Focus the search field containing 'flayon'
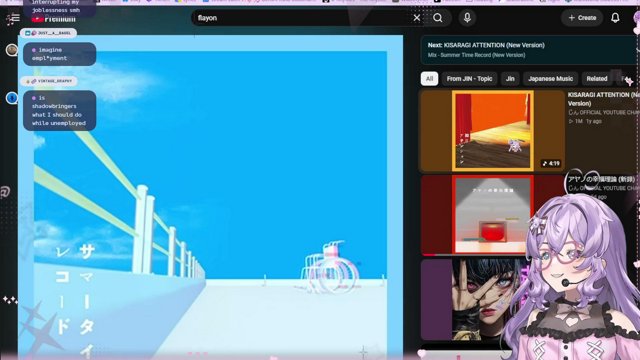640x360 pixels. click(x=302, y=18)
